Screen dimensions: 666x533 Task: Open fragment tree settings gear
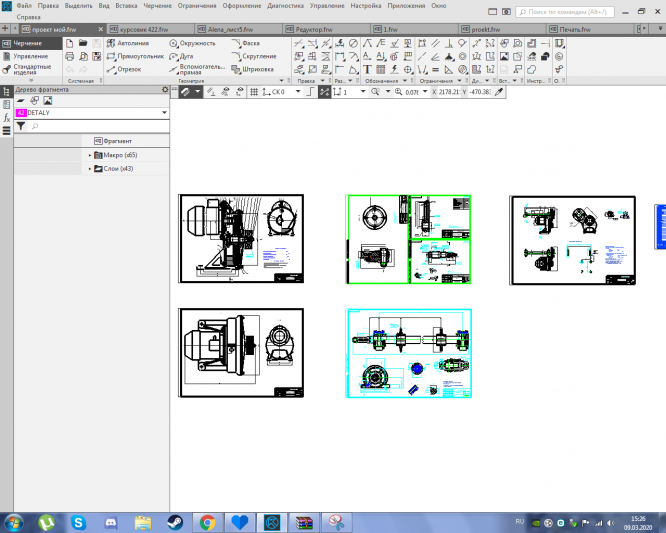click(x=165, y=90)
